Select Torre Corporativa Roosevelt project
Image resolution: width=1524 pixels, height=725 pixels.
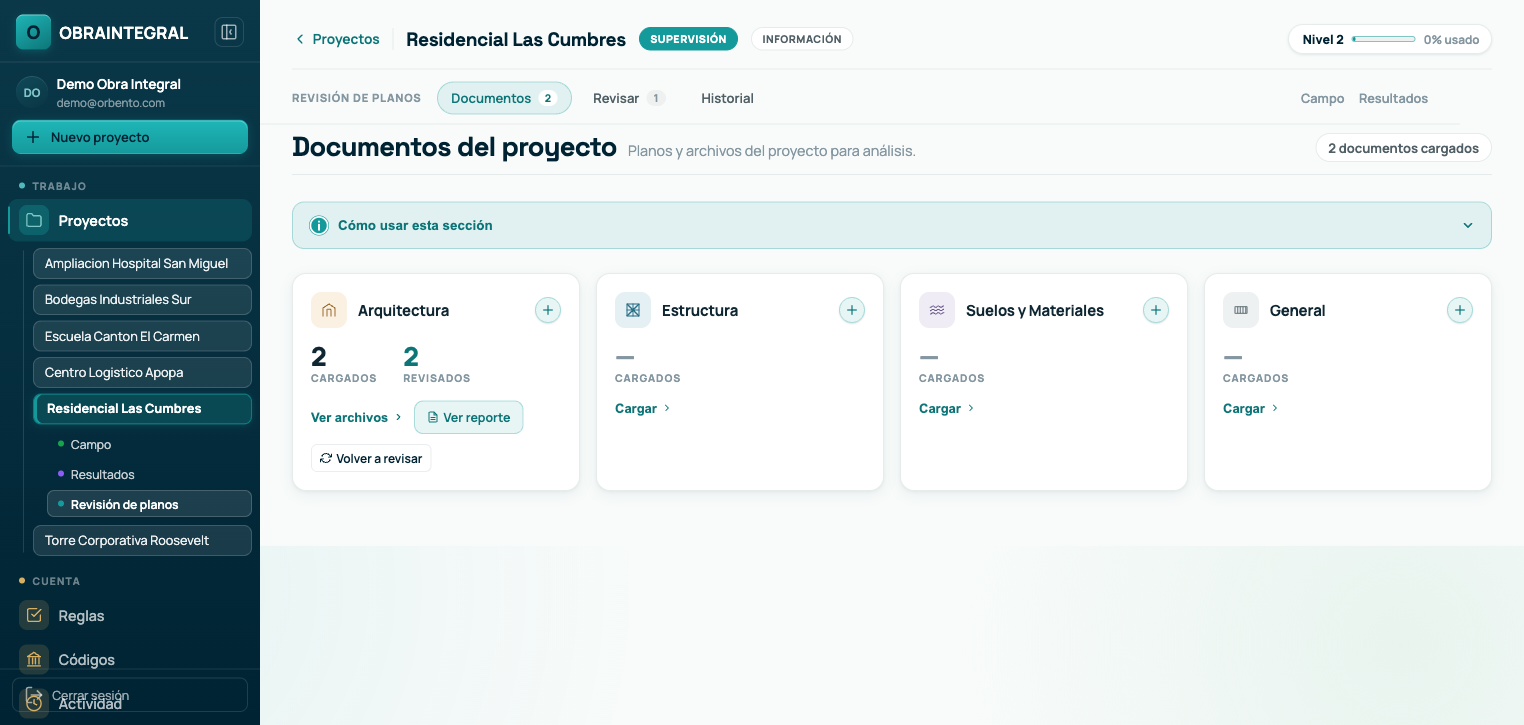coord(142,540)
